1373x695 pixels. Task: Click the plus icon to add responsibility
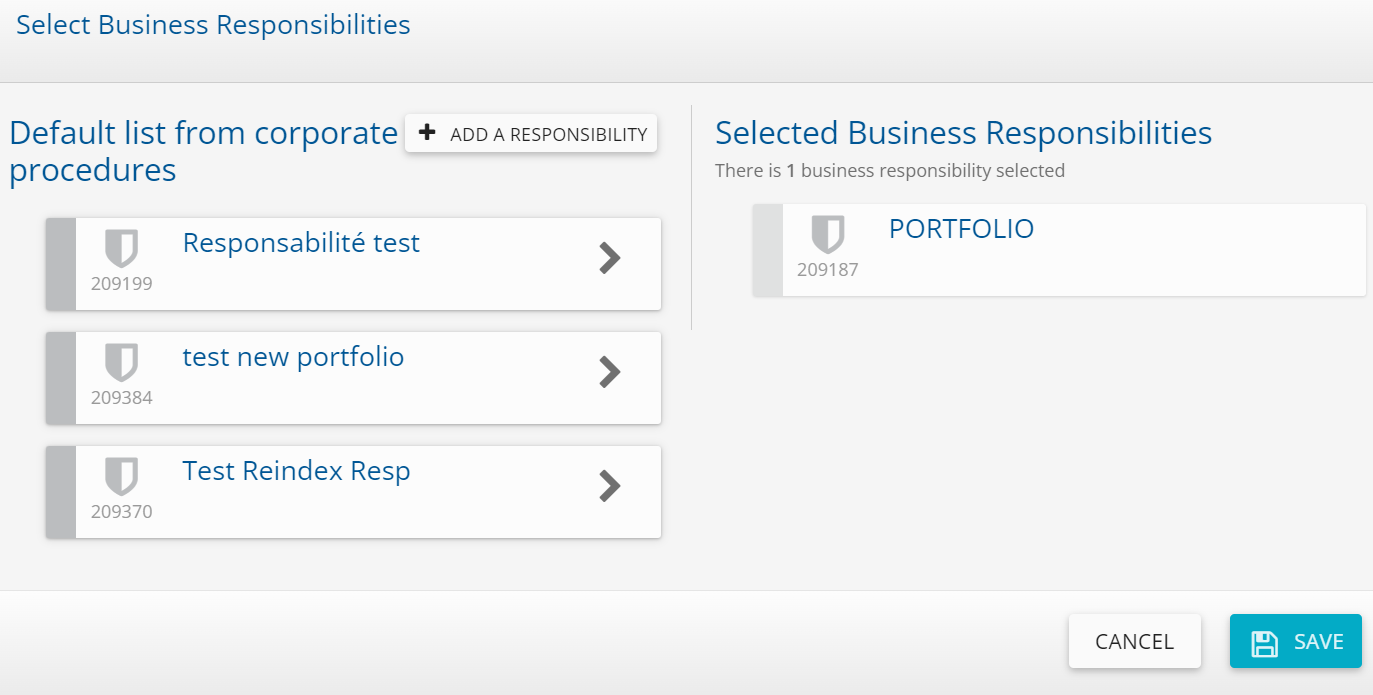[427, 133]
